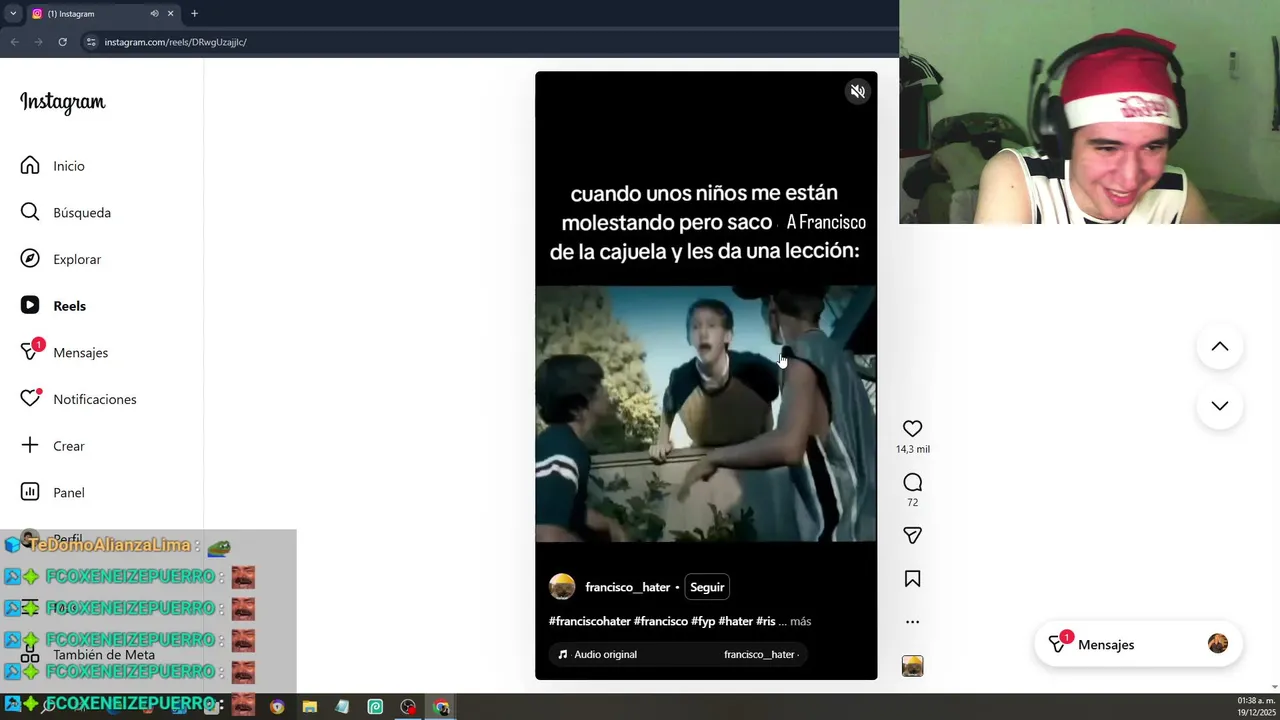Save the reel with bookmark icon
The image size is (1280, 720).
[x=912, y=579]
